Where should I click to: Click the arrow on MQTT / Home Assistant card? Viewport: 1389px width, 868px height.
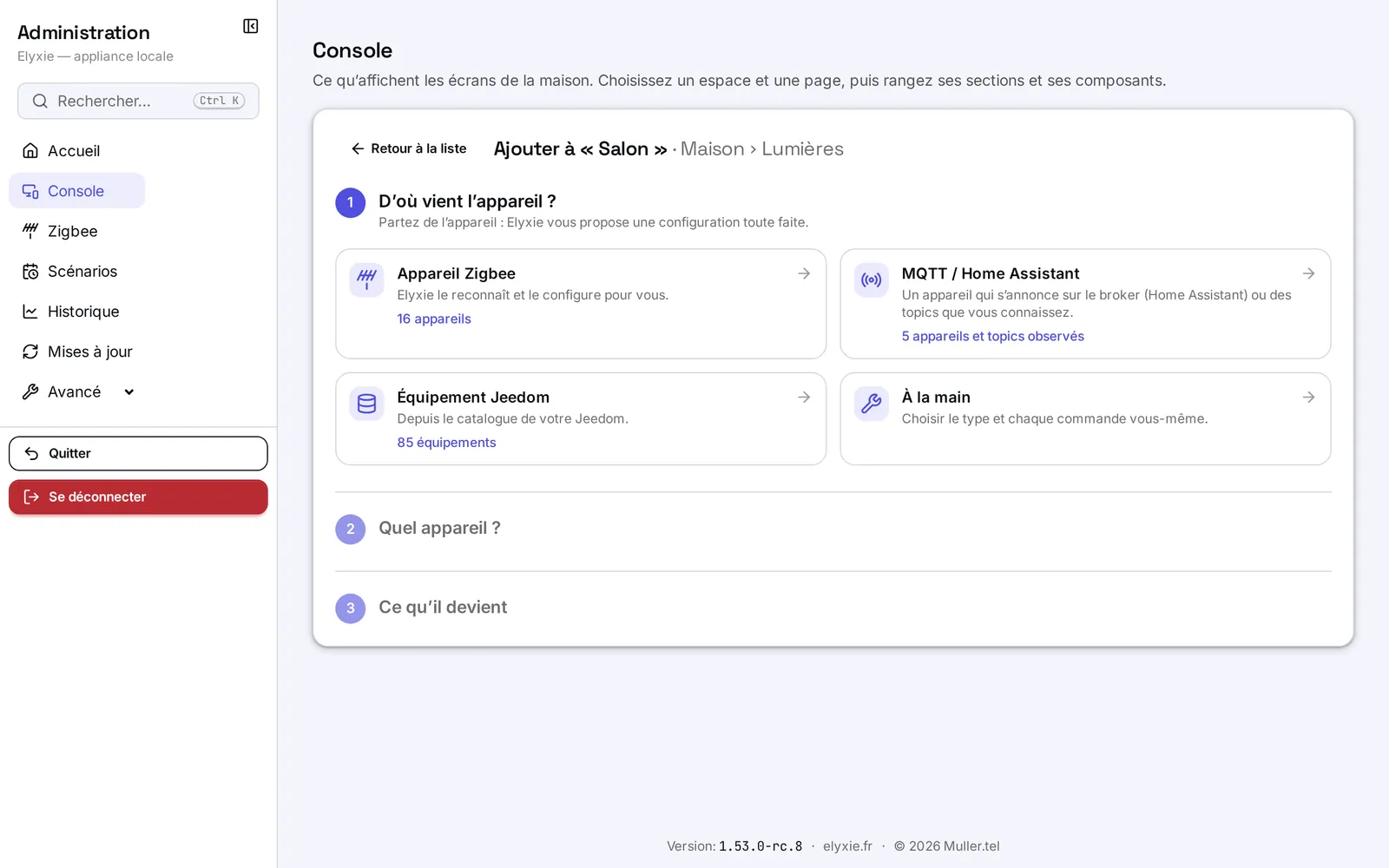click(1308, 273)
